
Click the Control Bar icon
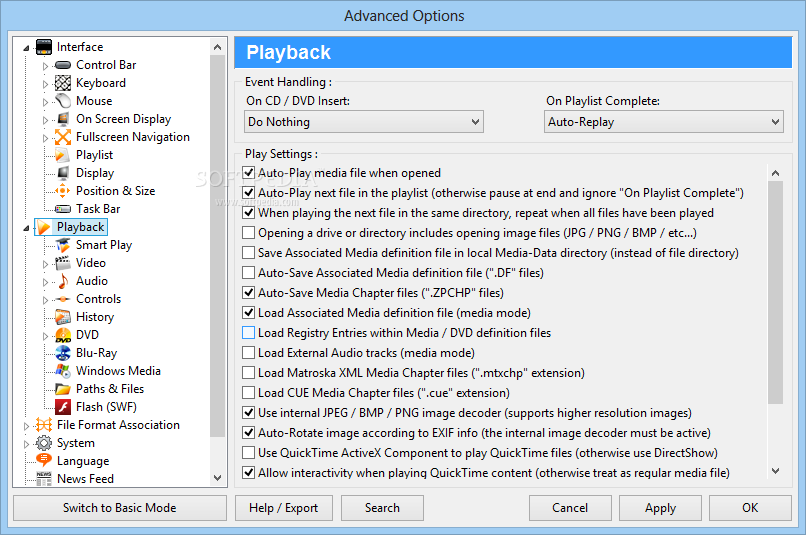(63, 65)
